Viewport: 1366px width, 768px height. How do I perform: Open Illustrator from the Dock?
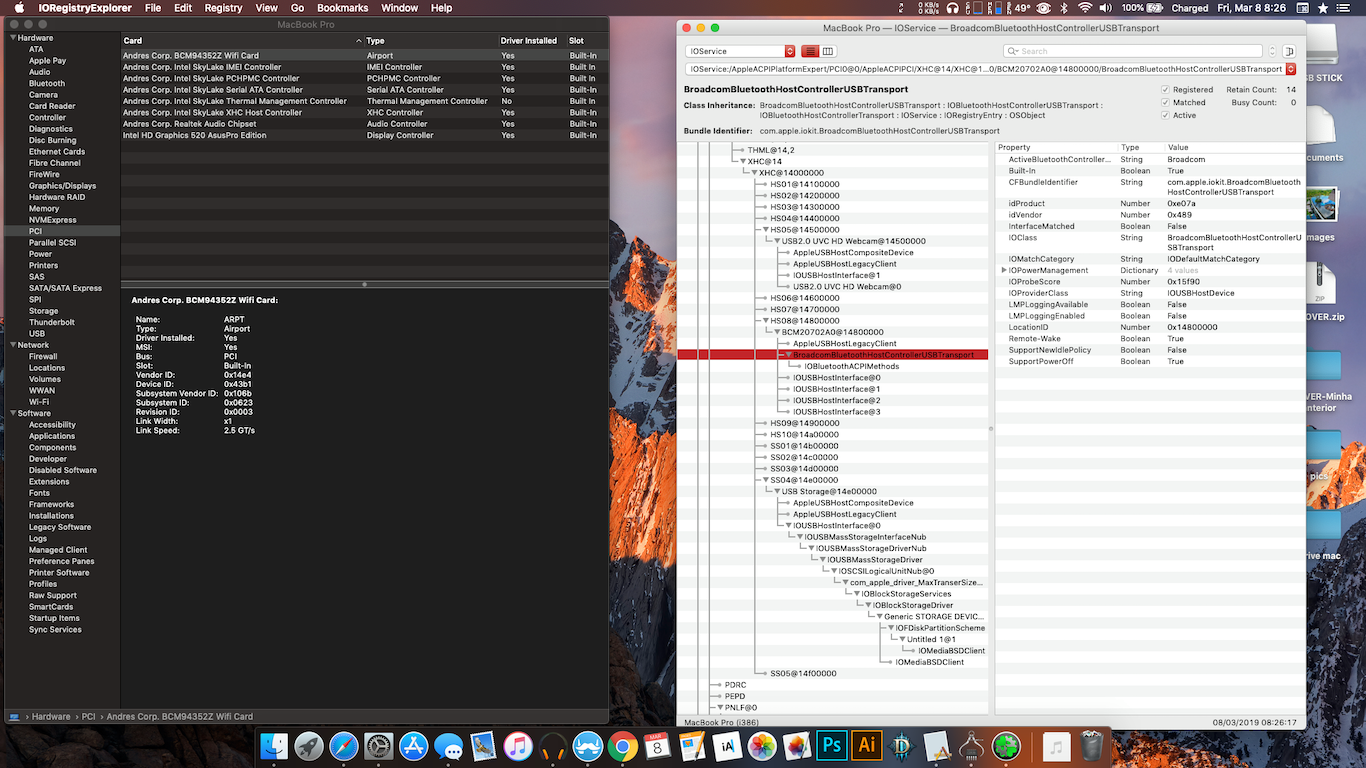click(867, 745)
